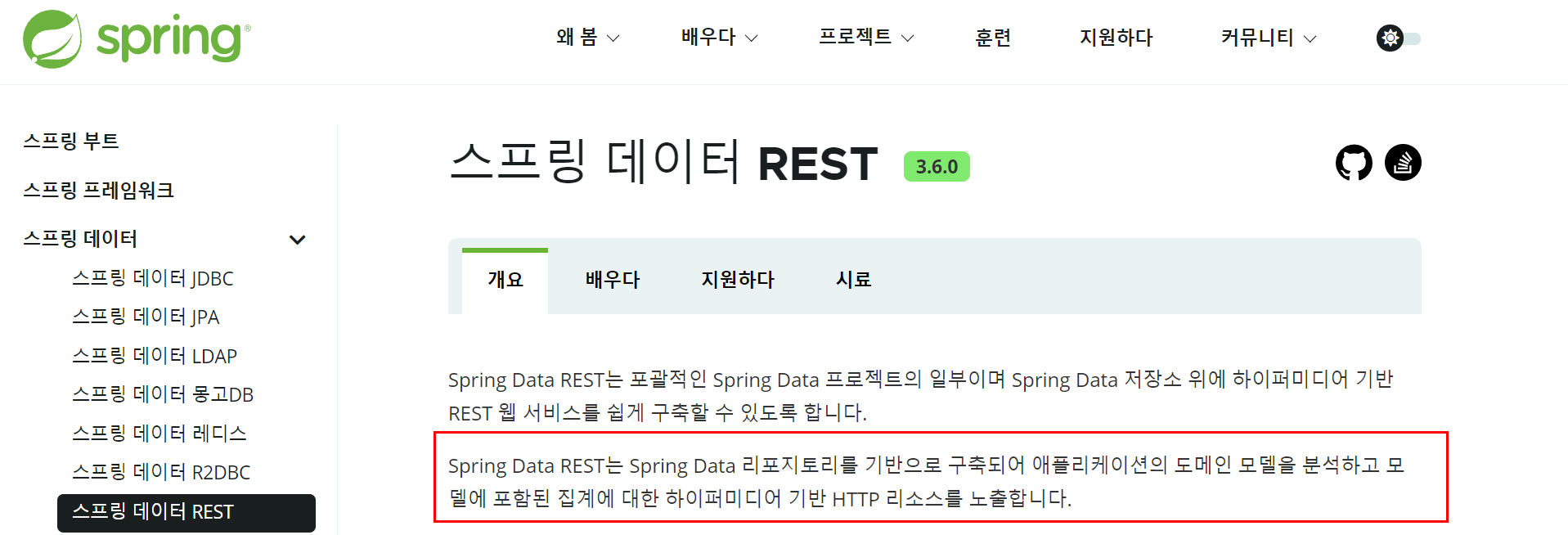
Task: Collapse the 스프링 데이터 chevron
Action: click(x=298, y=240)
